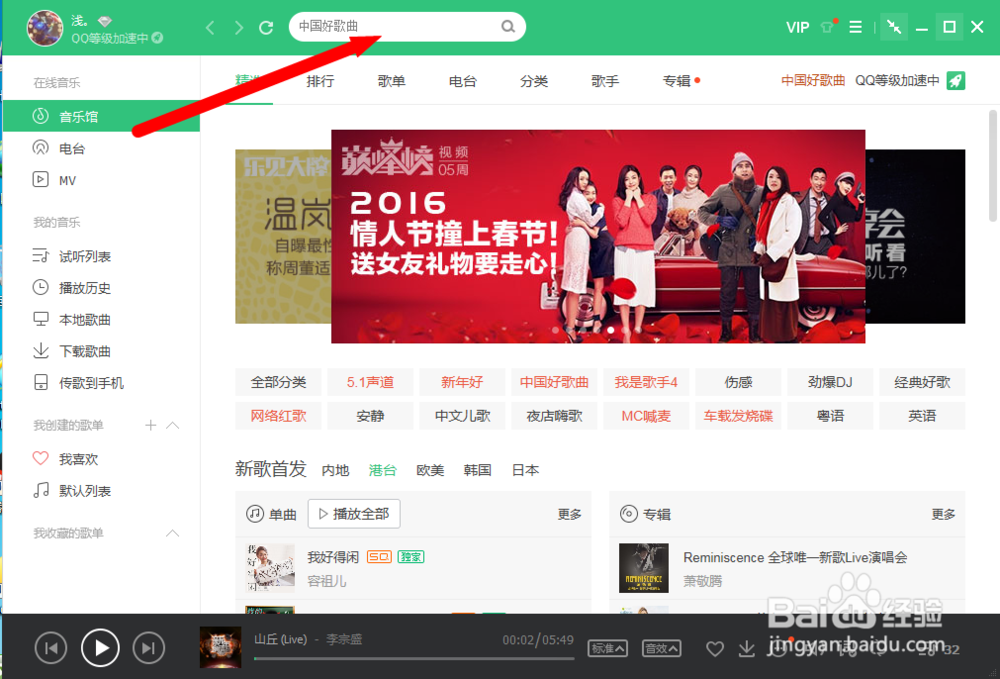Open the 中国好歌曲 category link
This screenshot has width=1000, height=679.
coord(554,381)
